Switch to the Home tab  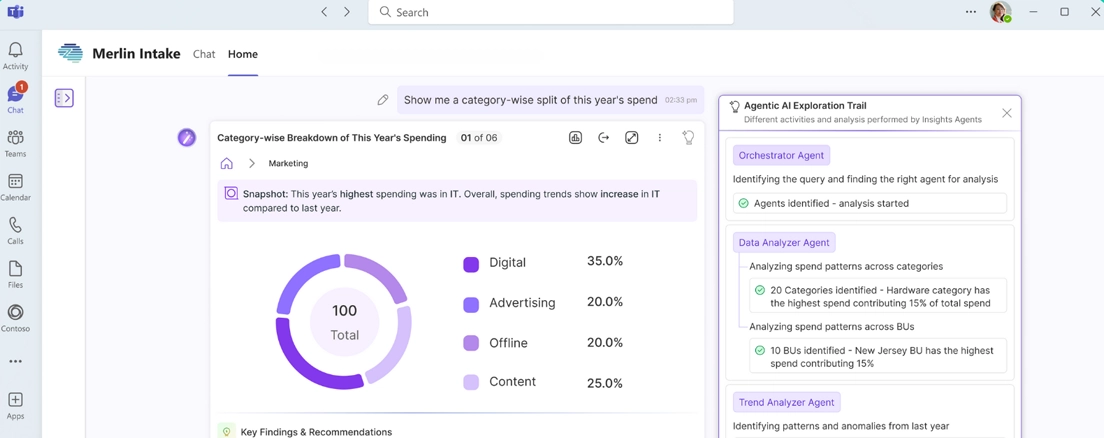point(243,54)
